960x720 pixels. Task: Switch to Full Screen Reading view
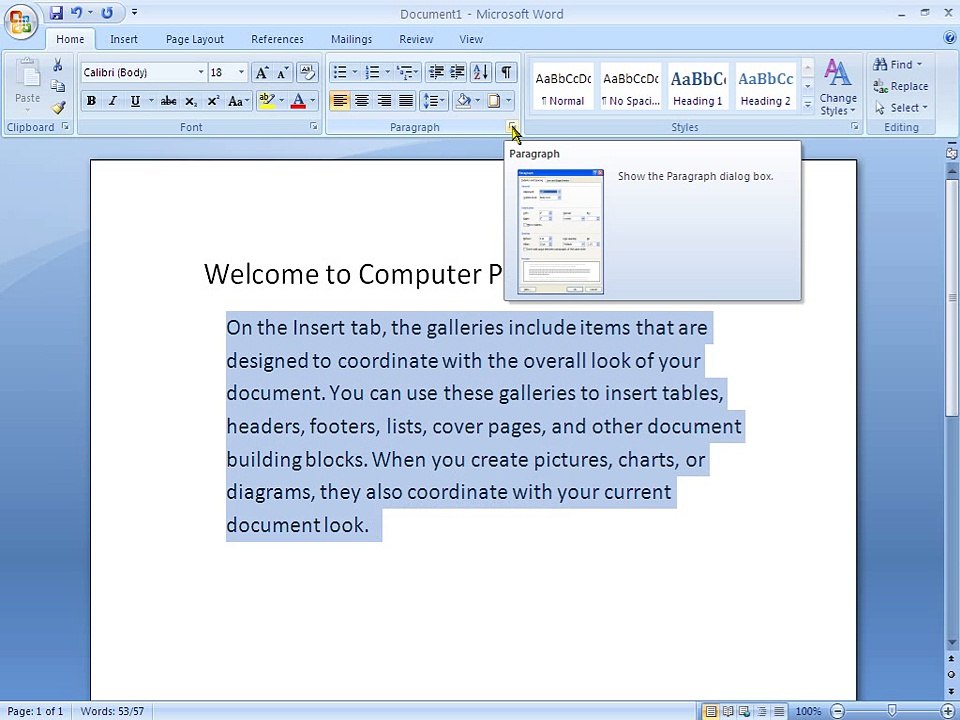pyautogui.click(x=728, y=711)
